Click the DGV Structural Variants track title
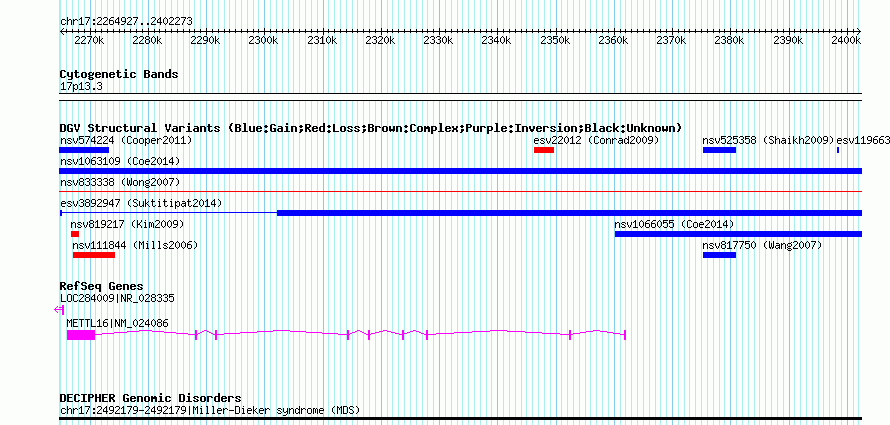This screenshot has width=890, height=425. tap(371, 128)
